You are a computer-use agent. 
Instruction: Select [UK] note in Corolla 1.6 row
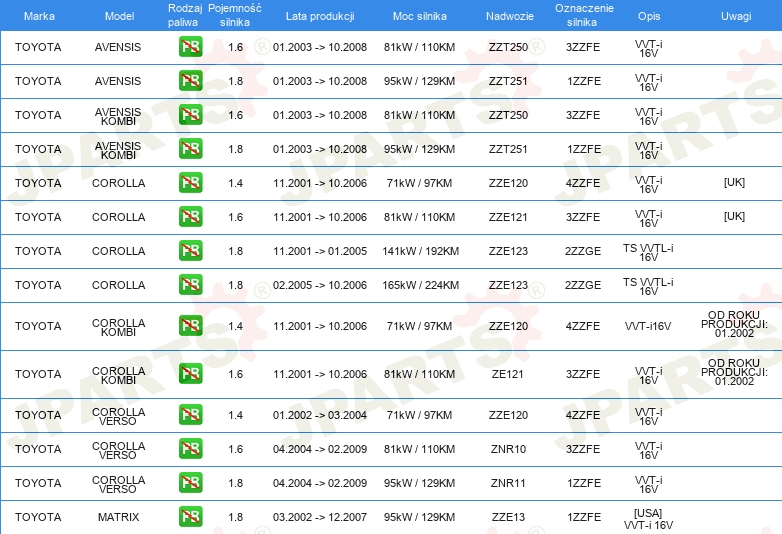pos(734,216)
